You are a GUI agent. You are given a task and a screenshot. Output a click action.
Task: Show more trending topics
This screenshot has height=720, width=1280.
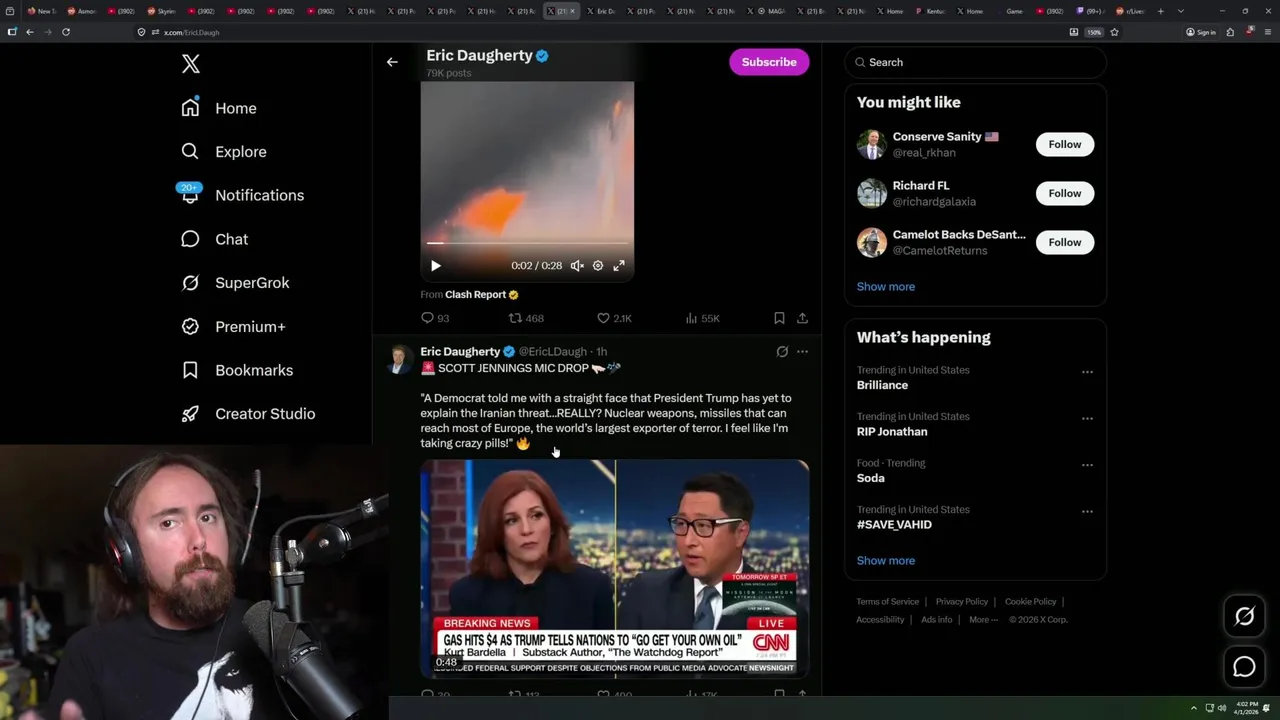click(886, 561)
